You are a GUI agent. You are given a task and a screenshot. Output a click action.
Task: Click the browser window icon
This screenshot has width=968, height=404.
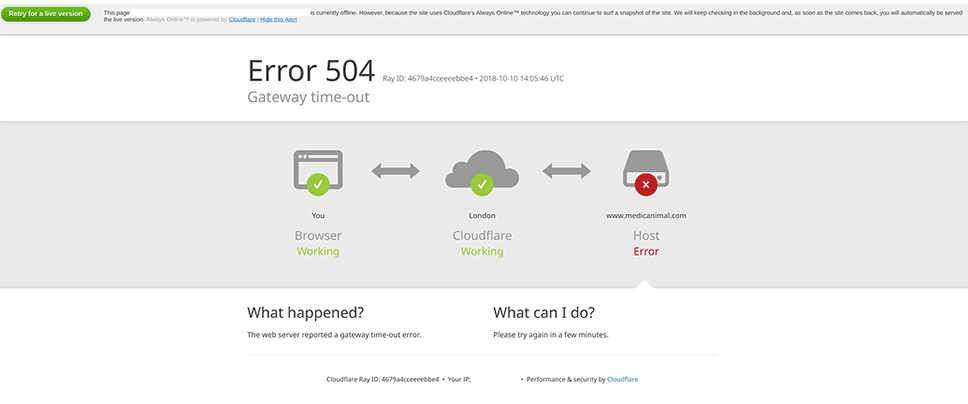click(x=318, y=169)
